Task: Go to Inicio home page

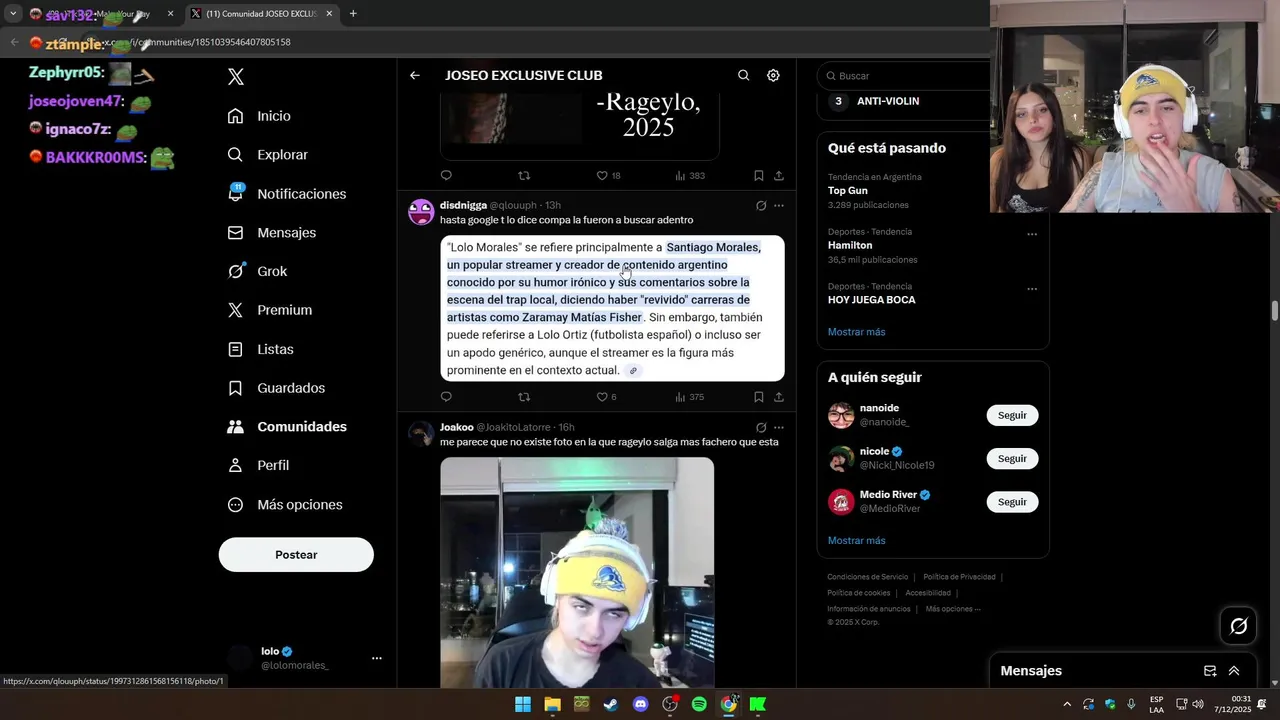Action: click(259, 116)
